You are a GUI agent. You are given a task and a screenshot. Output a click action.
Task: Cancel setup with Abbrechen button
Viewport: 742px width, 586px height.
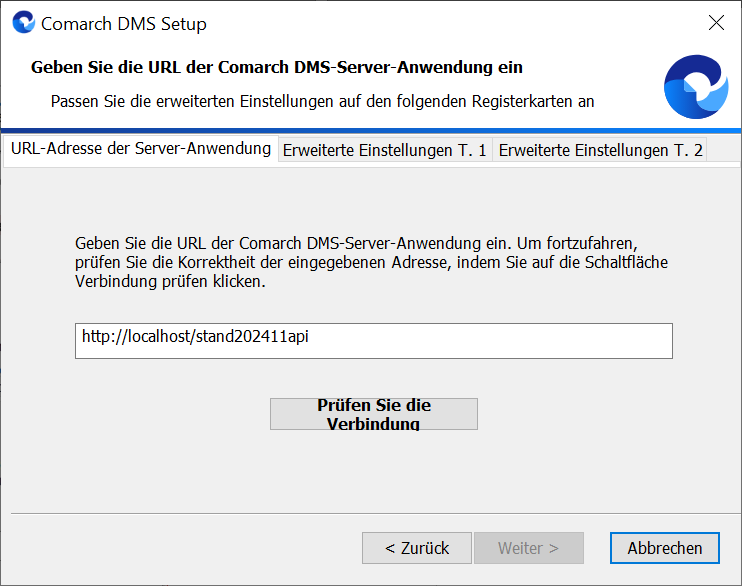click(665, 548)
